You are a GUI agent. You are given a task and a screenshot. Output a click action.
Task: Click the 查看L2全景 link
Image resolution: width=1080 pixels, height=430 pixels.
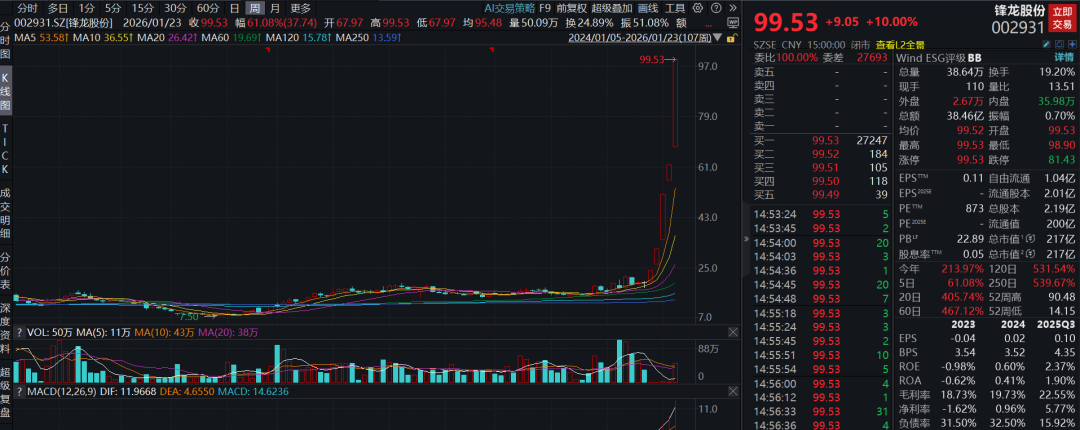click(x=901, y=45)
